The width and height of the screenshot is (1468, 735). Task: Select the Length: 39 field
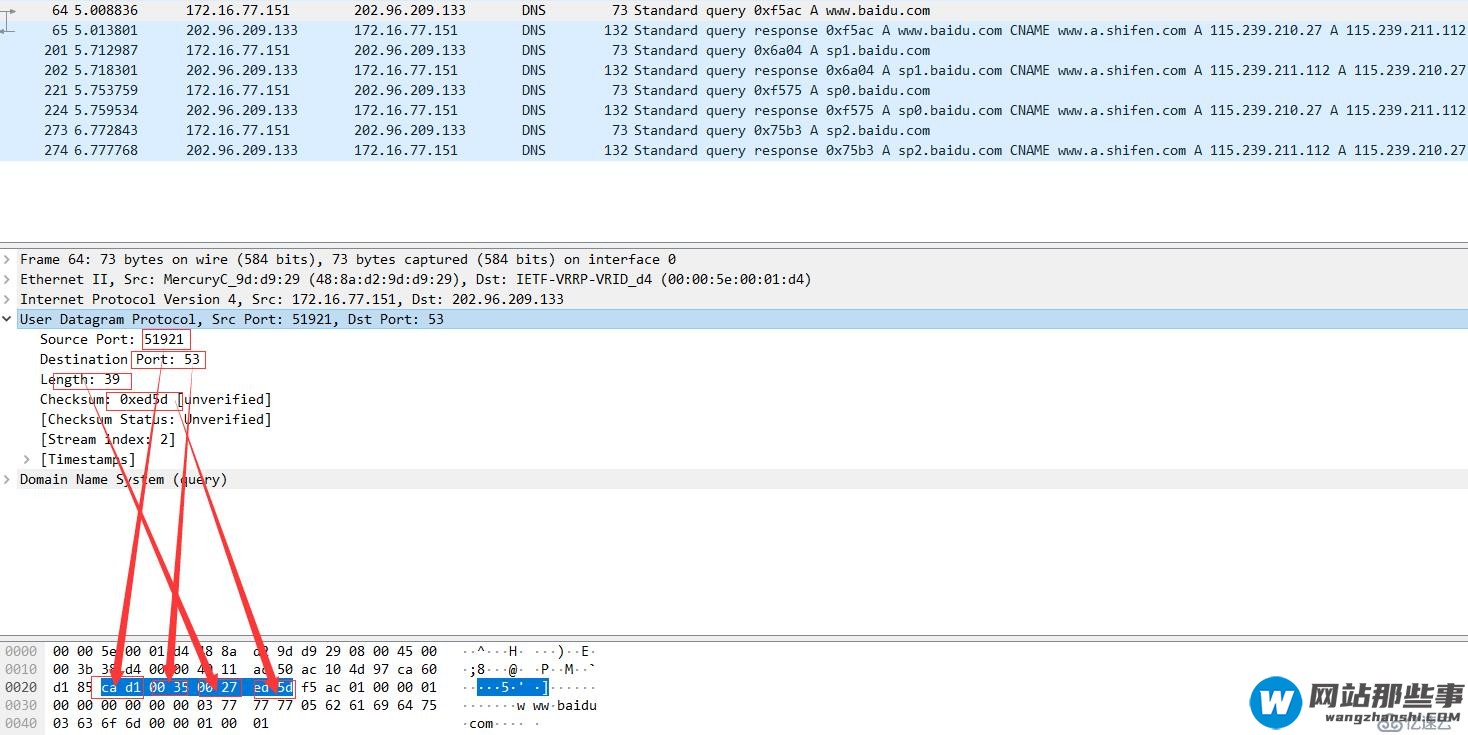pyautogui.click(x=80, y=379)
